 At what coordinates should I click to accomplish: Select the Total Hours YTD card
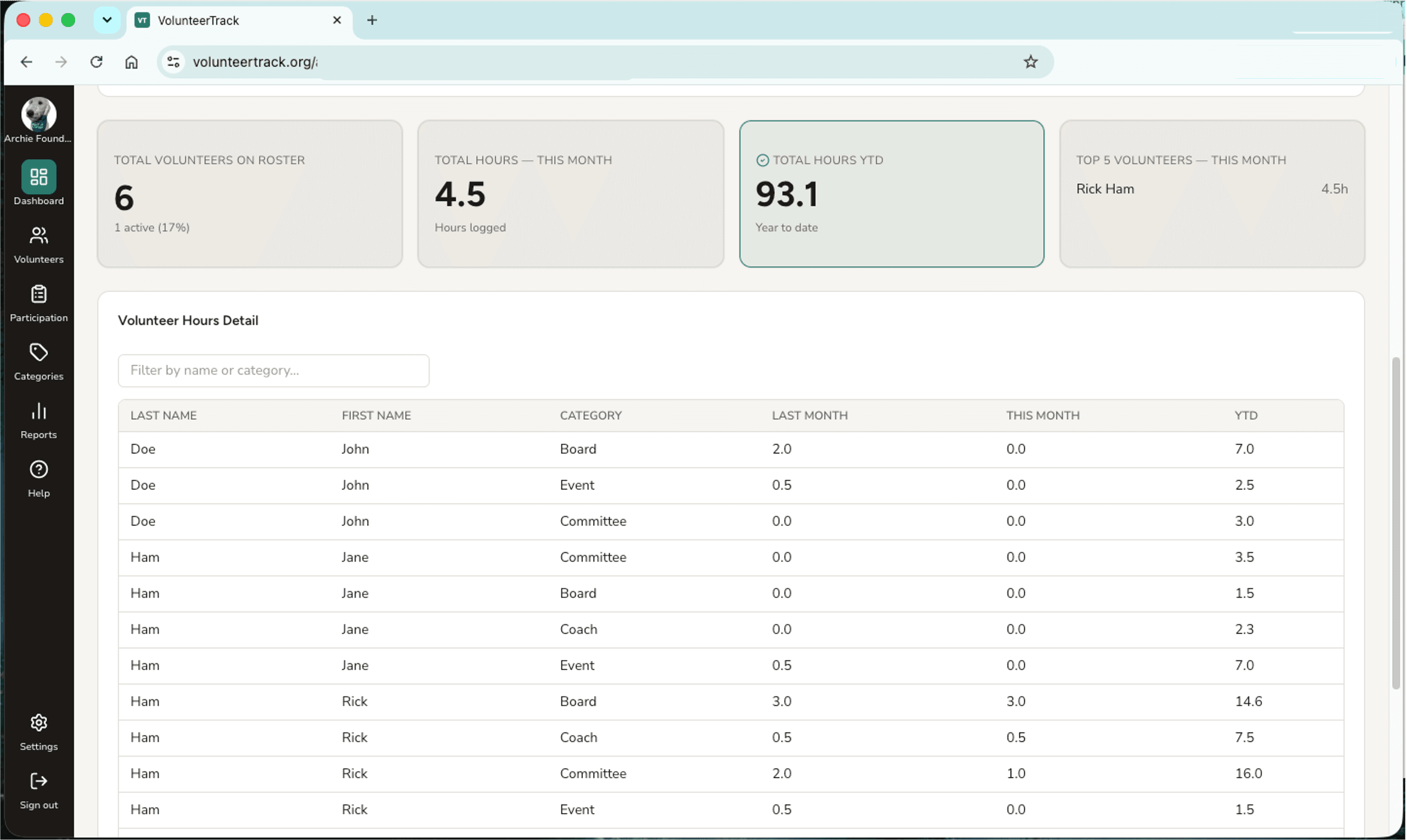pos(892,193)
